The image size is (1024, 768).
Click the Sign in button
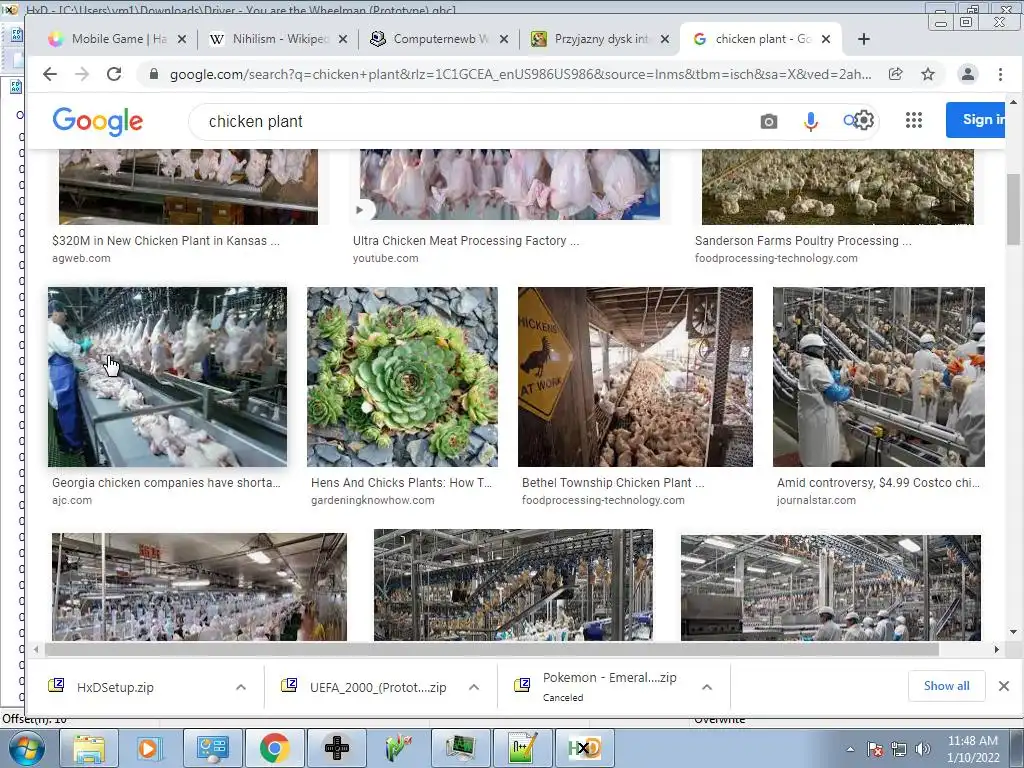coord(976,120)
